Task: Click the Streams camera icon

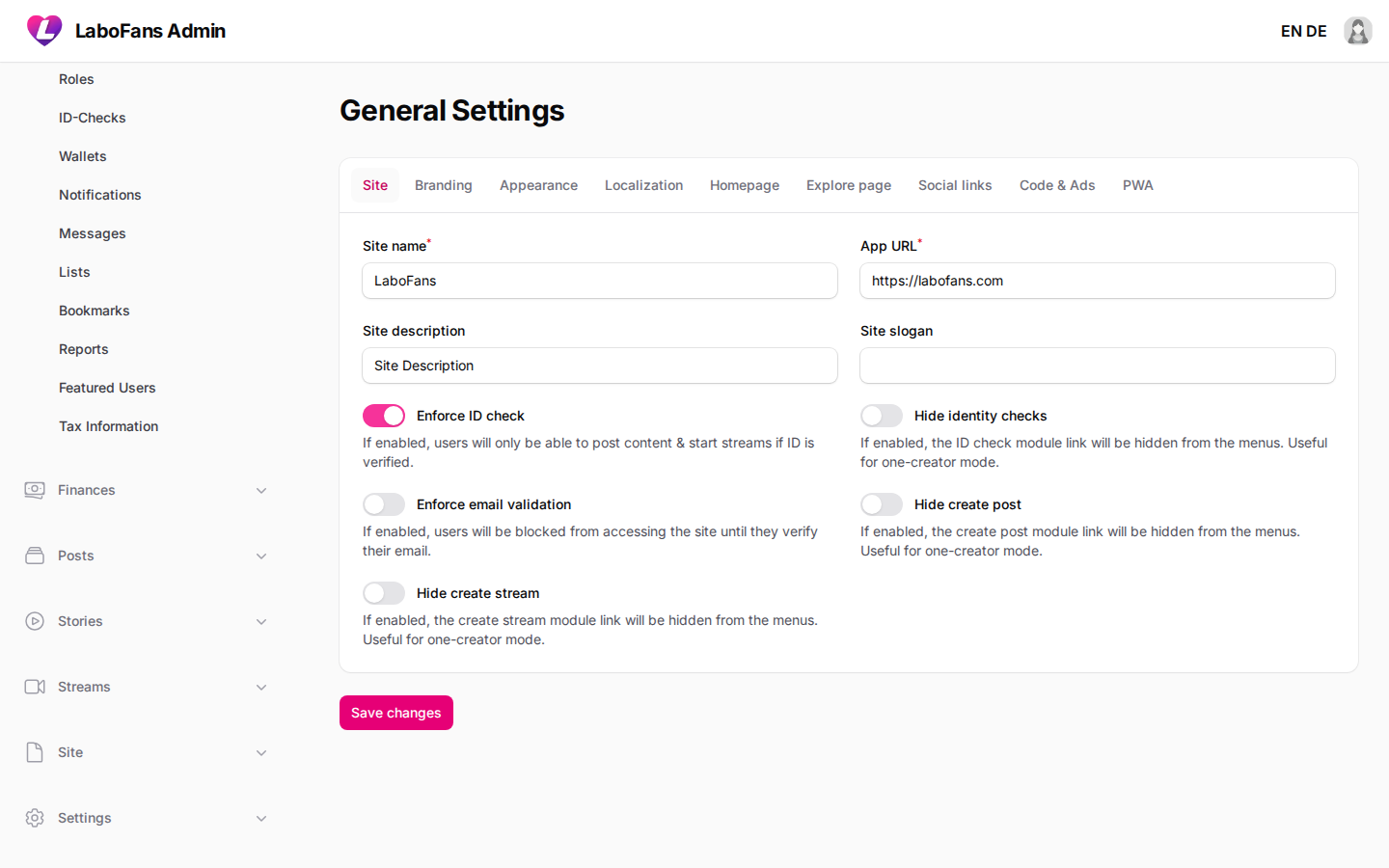Action: click(x=35, y=687)
